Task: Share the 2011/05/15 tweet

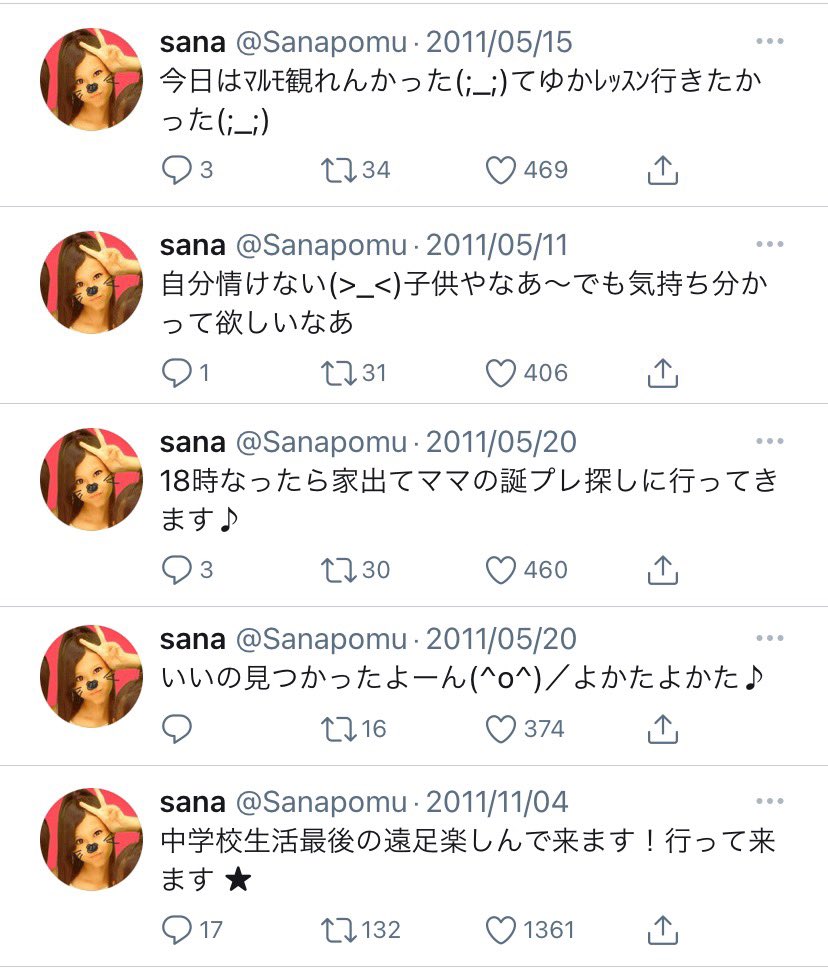Action: click(662, 171)
